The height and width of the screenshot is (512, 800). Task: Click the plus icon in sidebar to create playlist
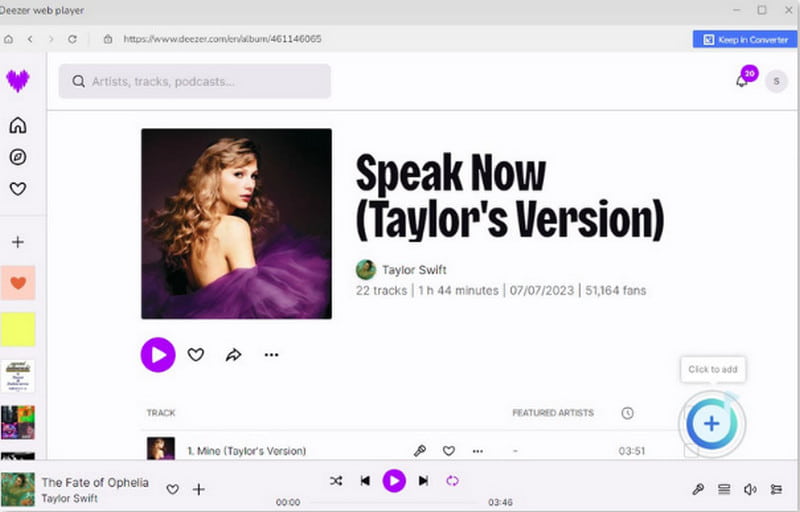[18, 242]
